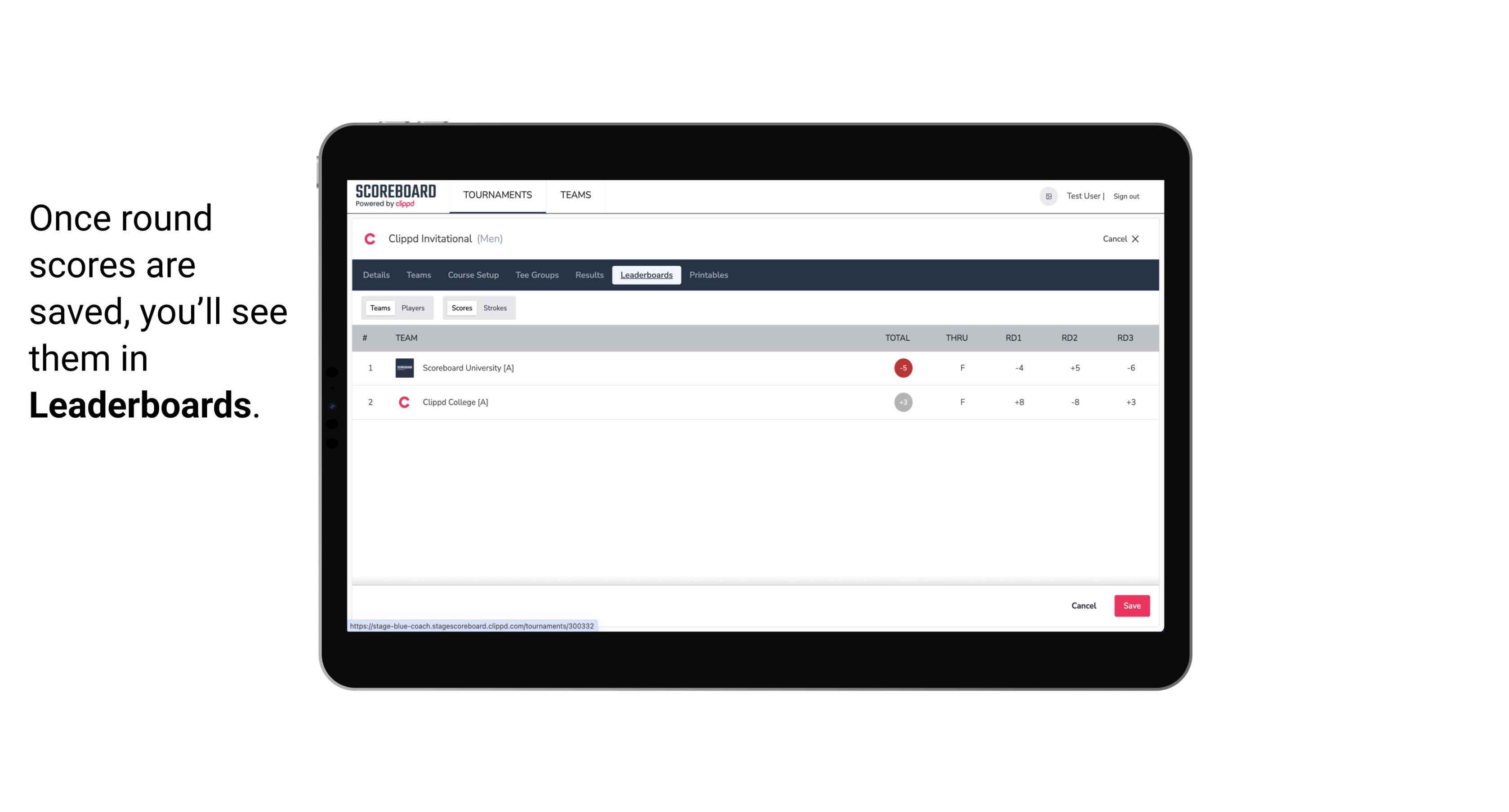Click the Save button

1131,605
